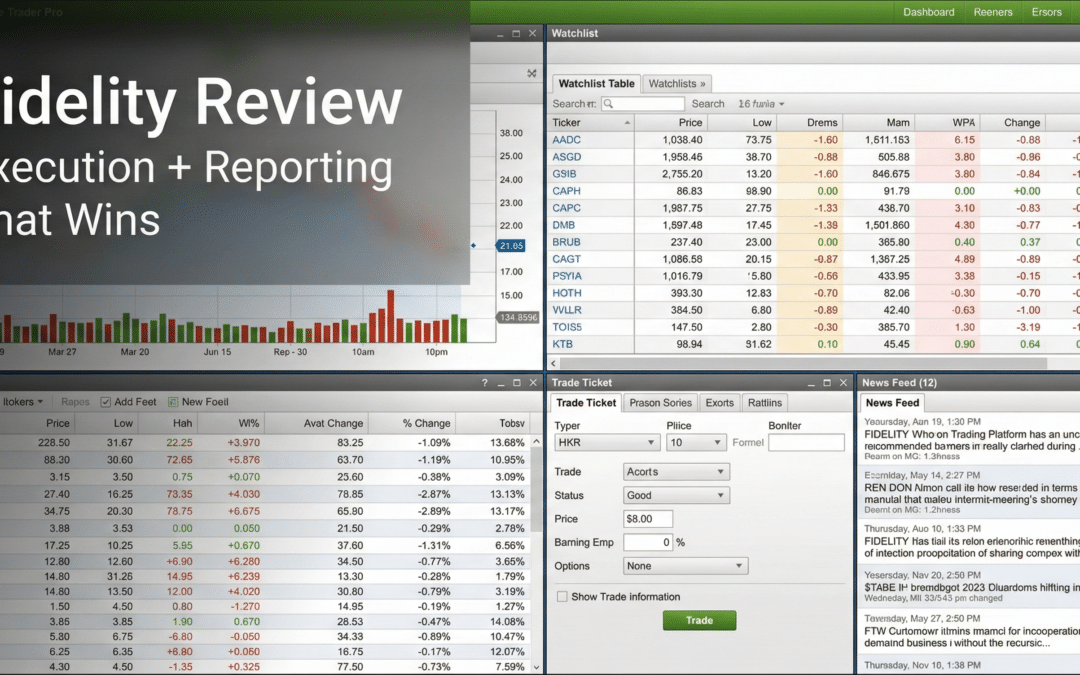Minimize the chart panel window
Image resolution: width=1080 pixels, height=675 pixels.
(500, 33)
